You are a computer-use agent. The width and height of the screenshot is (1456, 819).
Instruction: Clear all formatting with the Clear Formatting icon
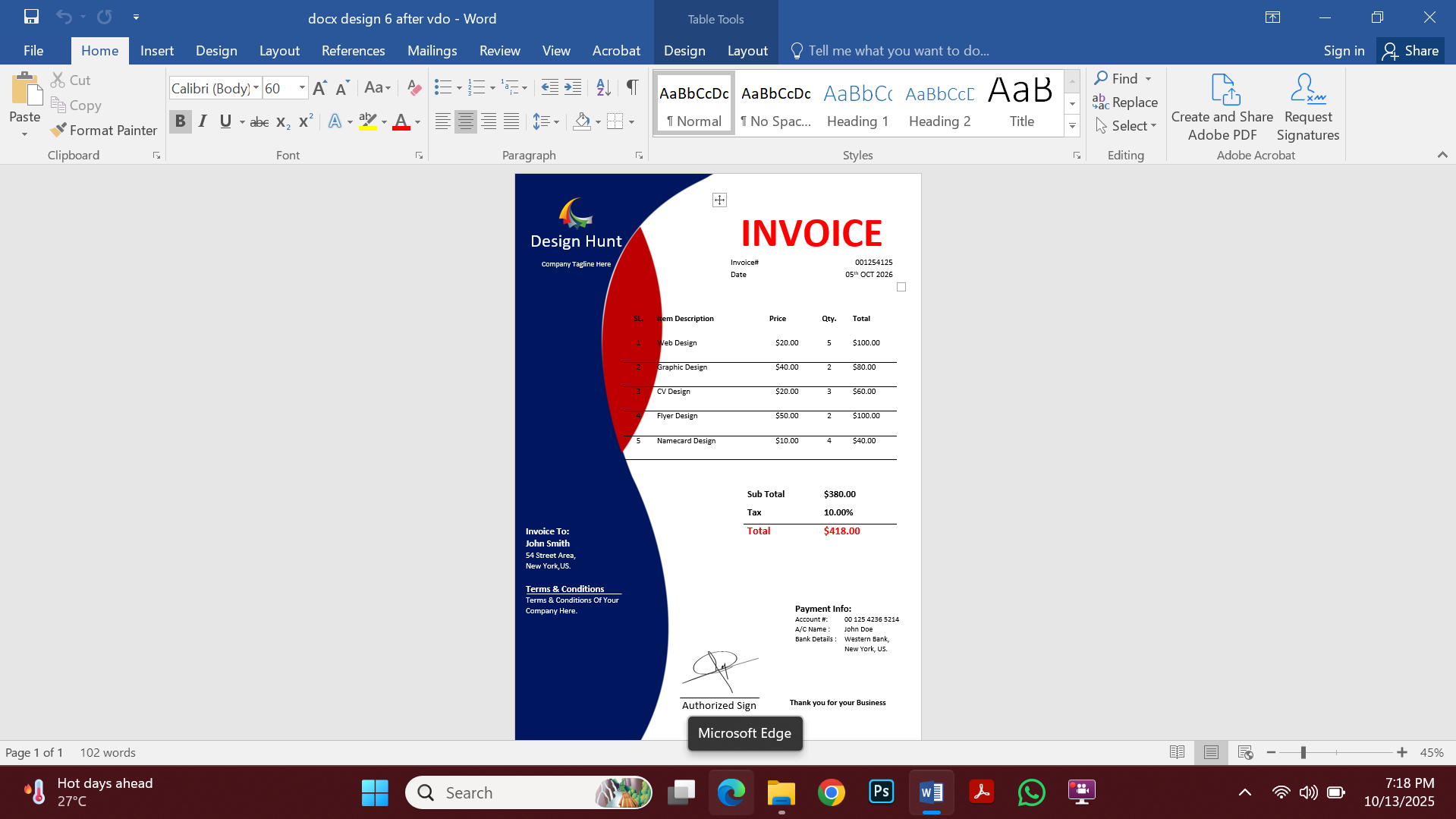pos(414,87)
